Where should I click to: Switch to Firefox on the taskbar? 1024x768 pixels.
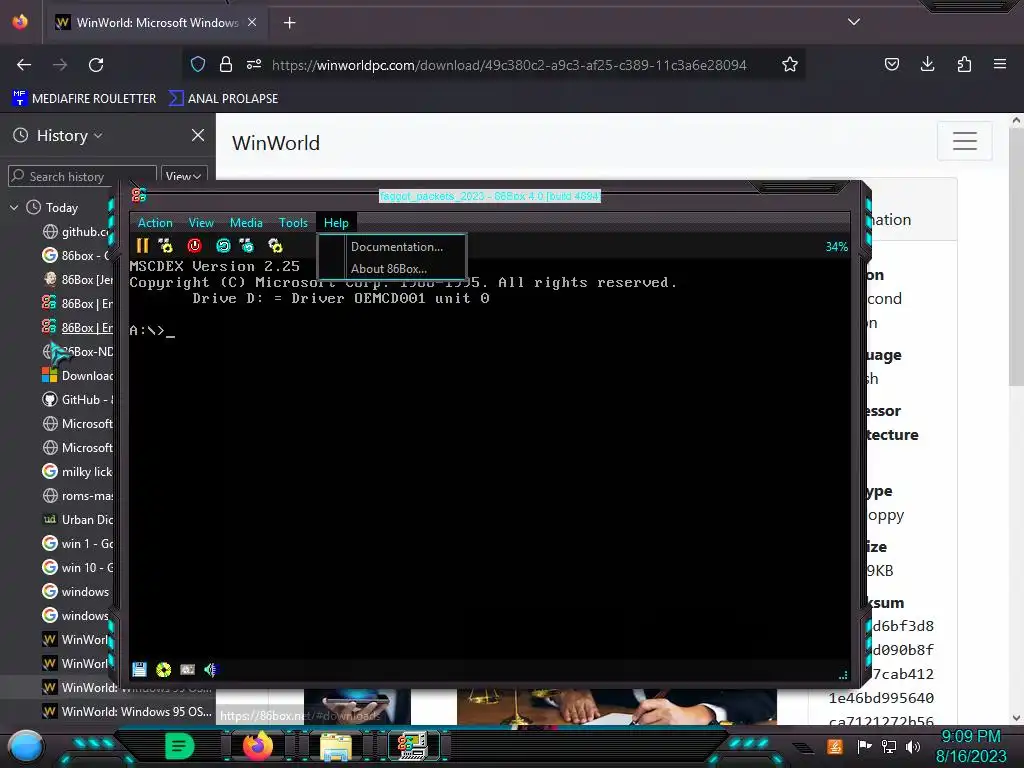click(257, 746)
